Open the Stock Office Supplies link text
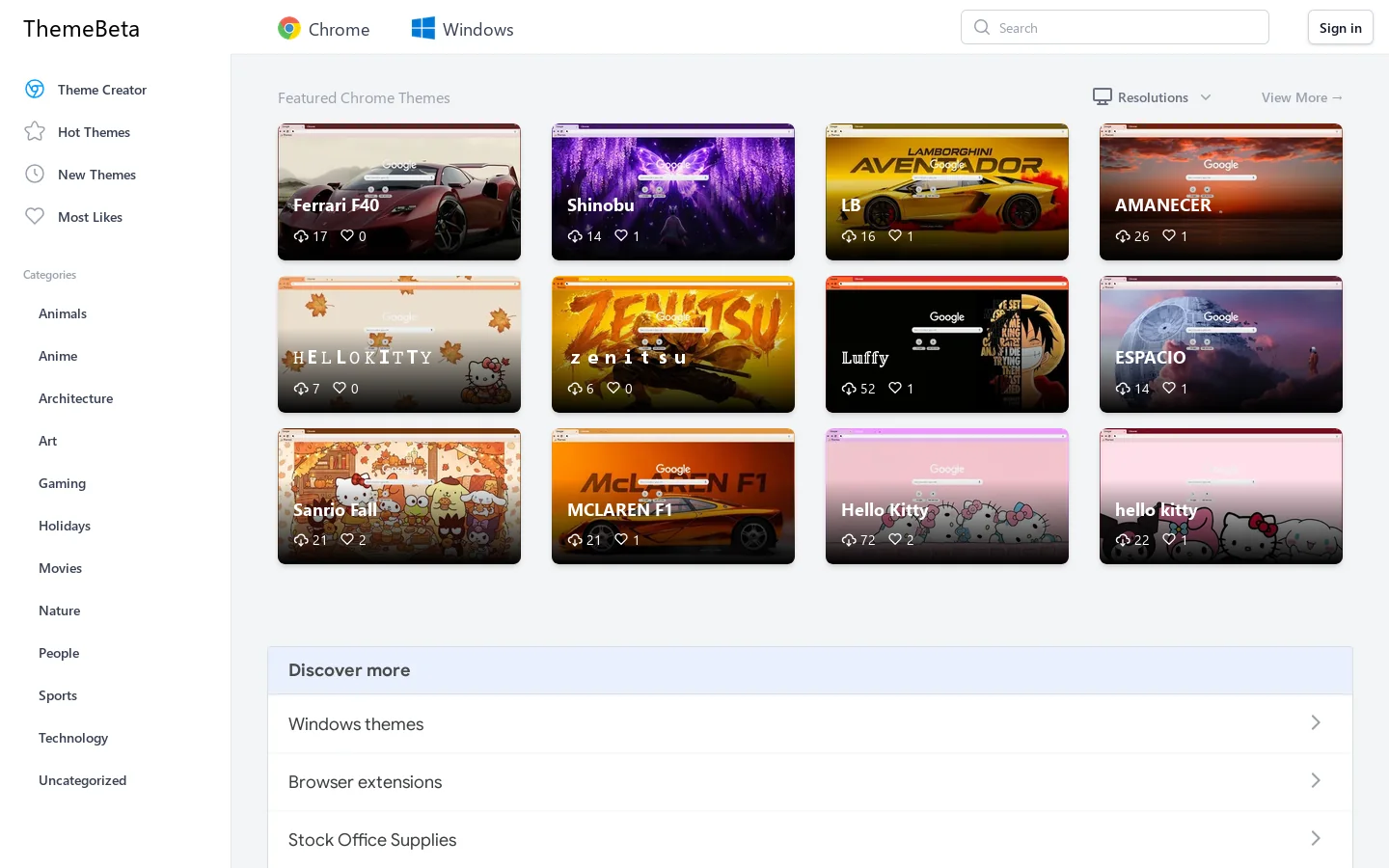The image size is (1389, 868). click(372, 840)
